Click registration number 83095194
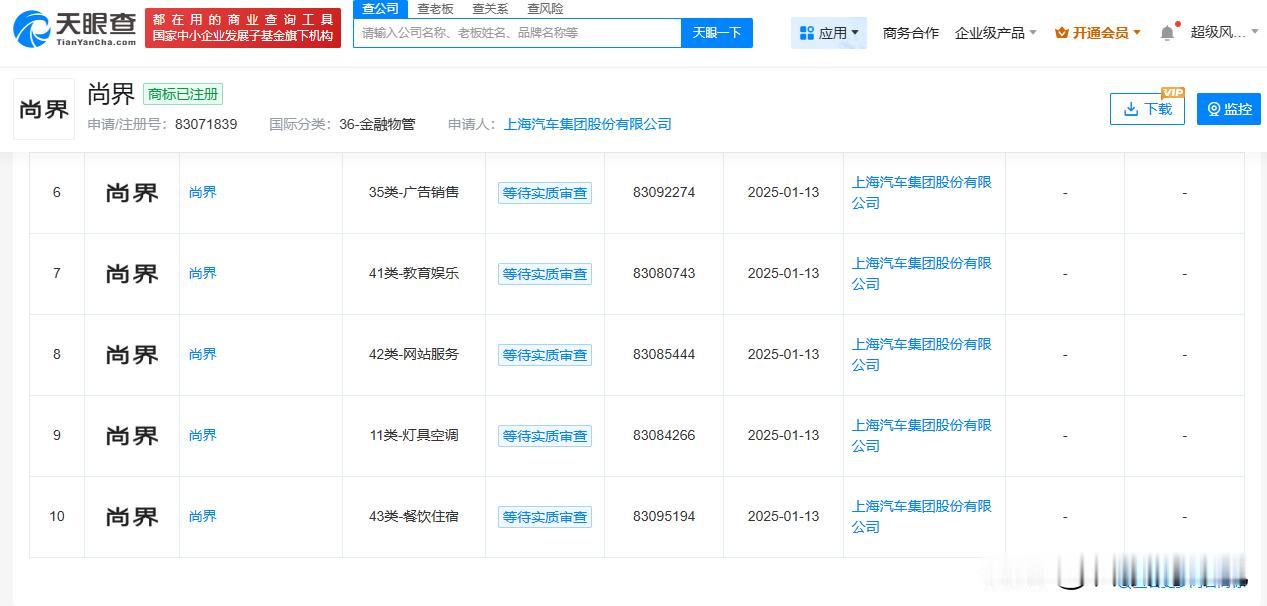The height and width of the screenshot is (606, 1267). (664, 516)
